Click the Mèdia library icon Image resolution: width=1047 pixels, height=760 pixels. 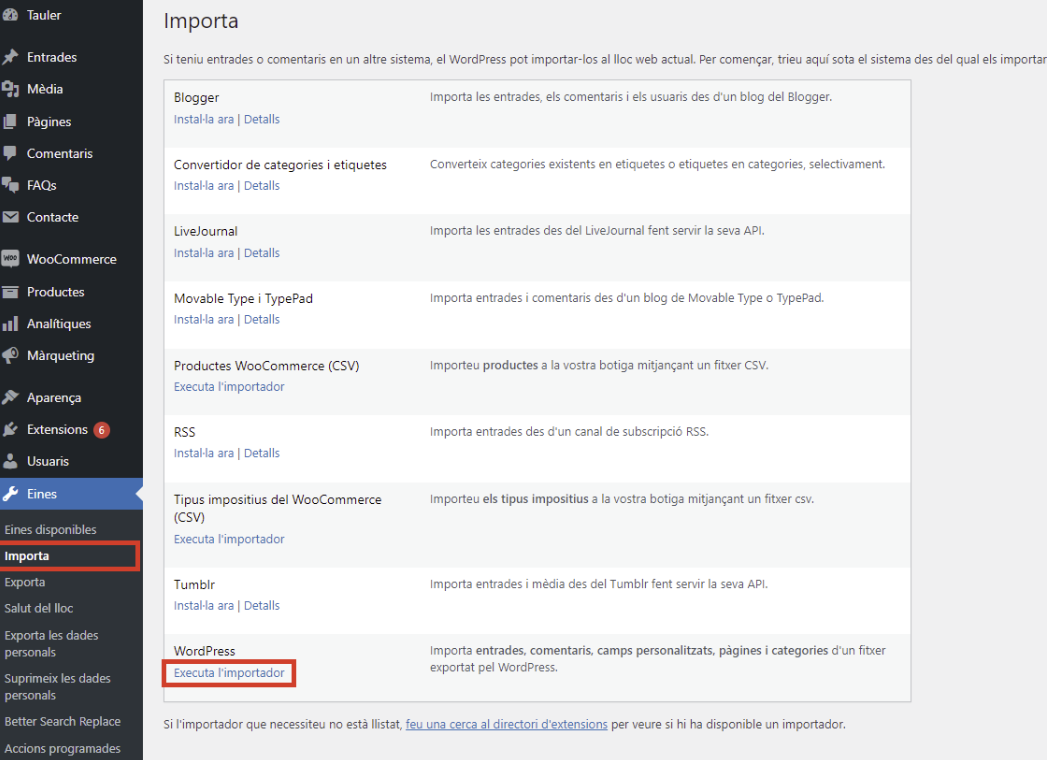(10, 89)
